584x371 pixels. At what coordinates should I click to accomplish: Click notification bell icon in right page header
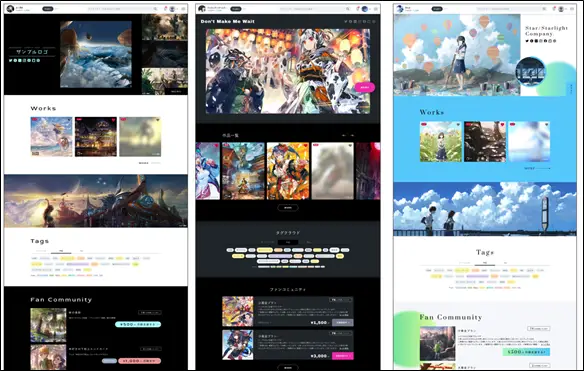coord(554,8)
